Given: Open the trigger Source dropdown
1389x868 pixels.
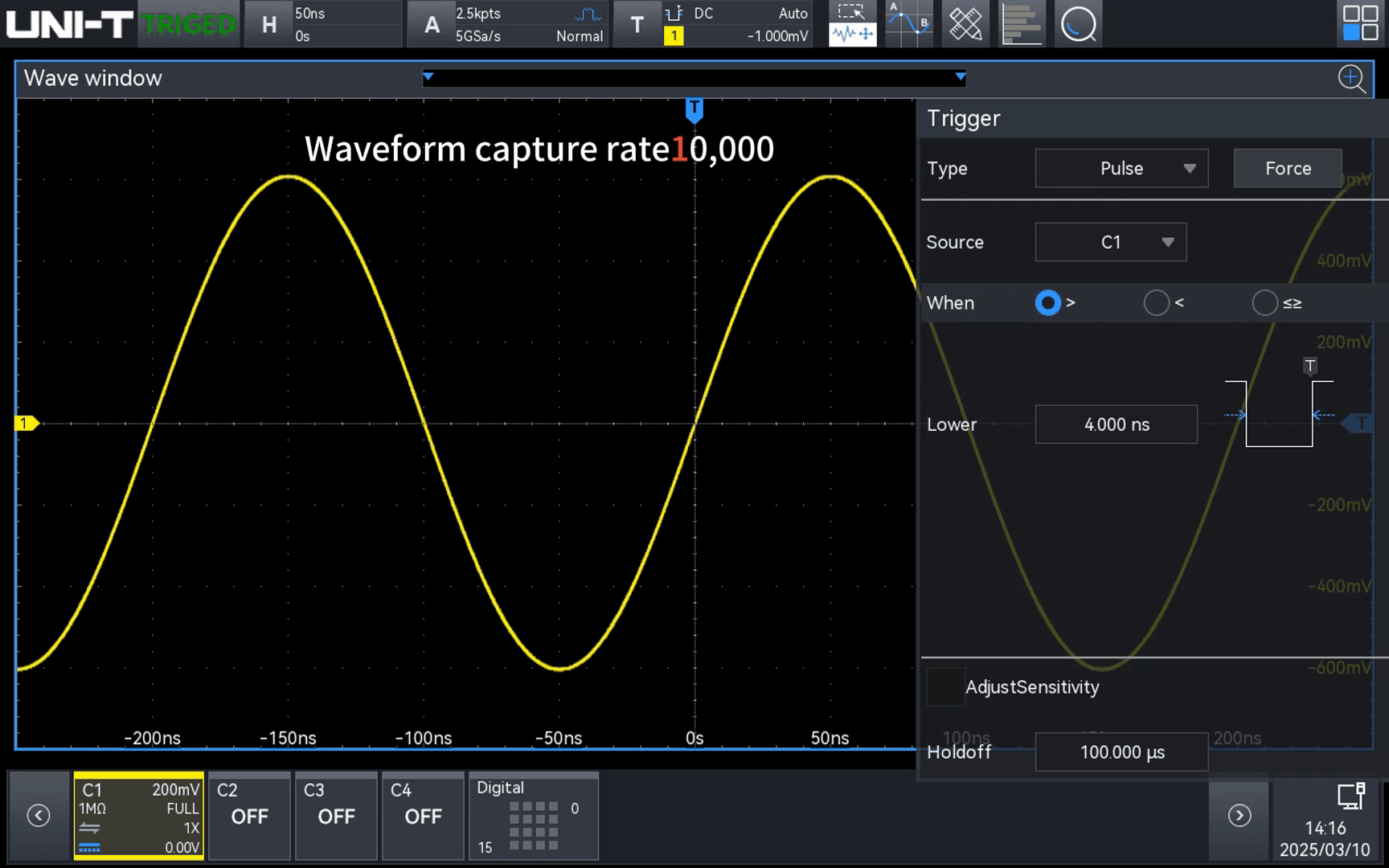Looking at the screenshot, I should coord(1110,243).
